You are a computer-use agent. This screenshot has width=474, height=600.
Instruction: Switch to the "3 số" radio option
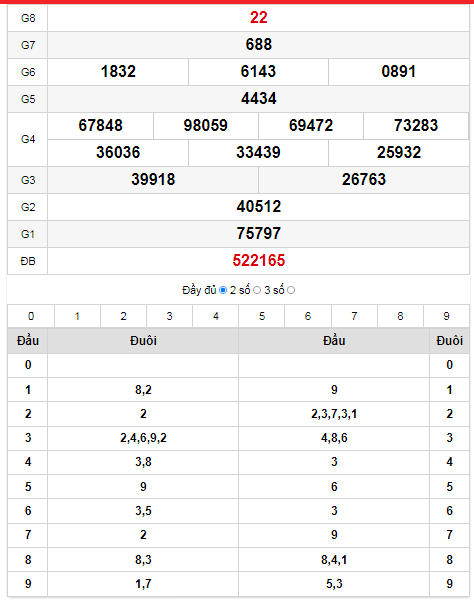pyautogui.click(x=291, y=290)
